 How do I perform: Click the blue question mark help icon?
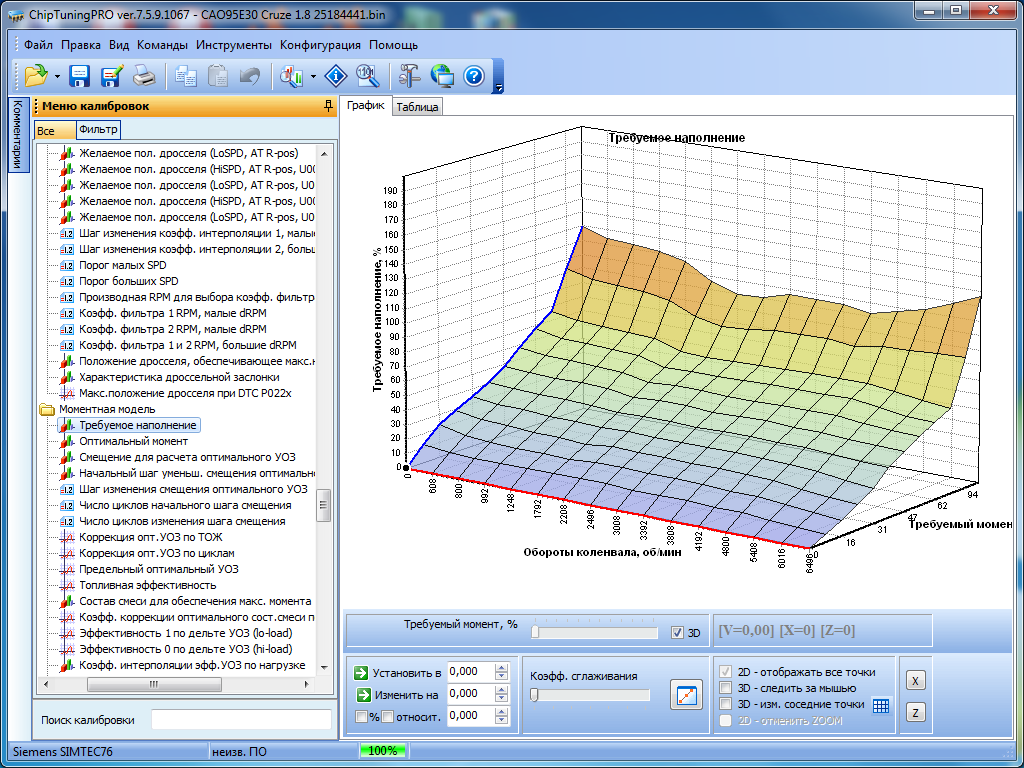(474, 75)
